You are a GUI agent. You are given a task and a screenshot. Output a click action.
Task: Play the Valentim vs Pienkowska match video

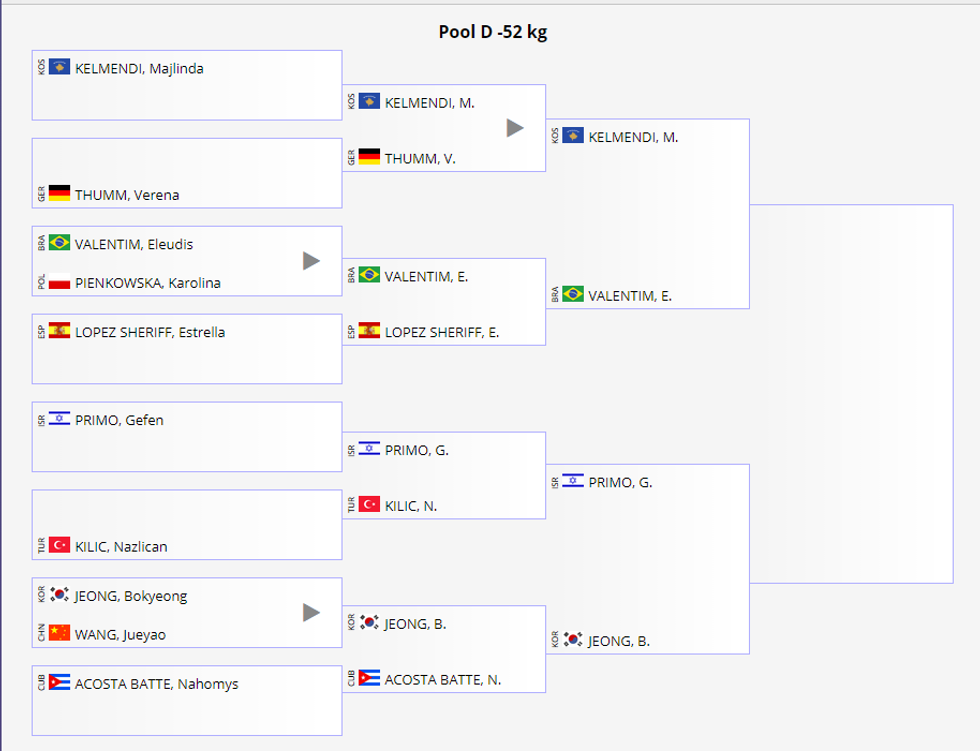311,261
